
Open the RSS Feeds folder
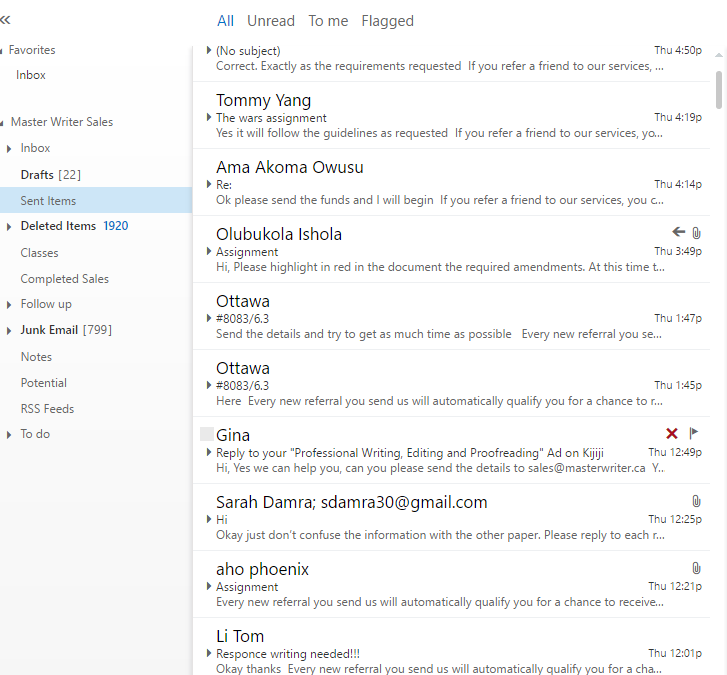tap(47, 409)
